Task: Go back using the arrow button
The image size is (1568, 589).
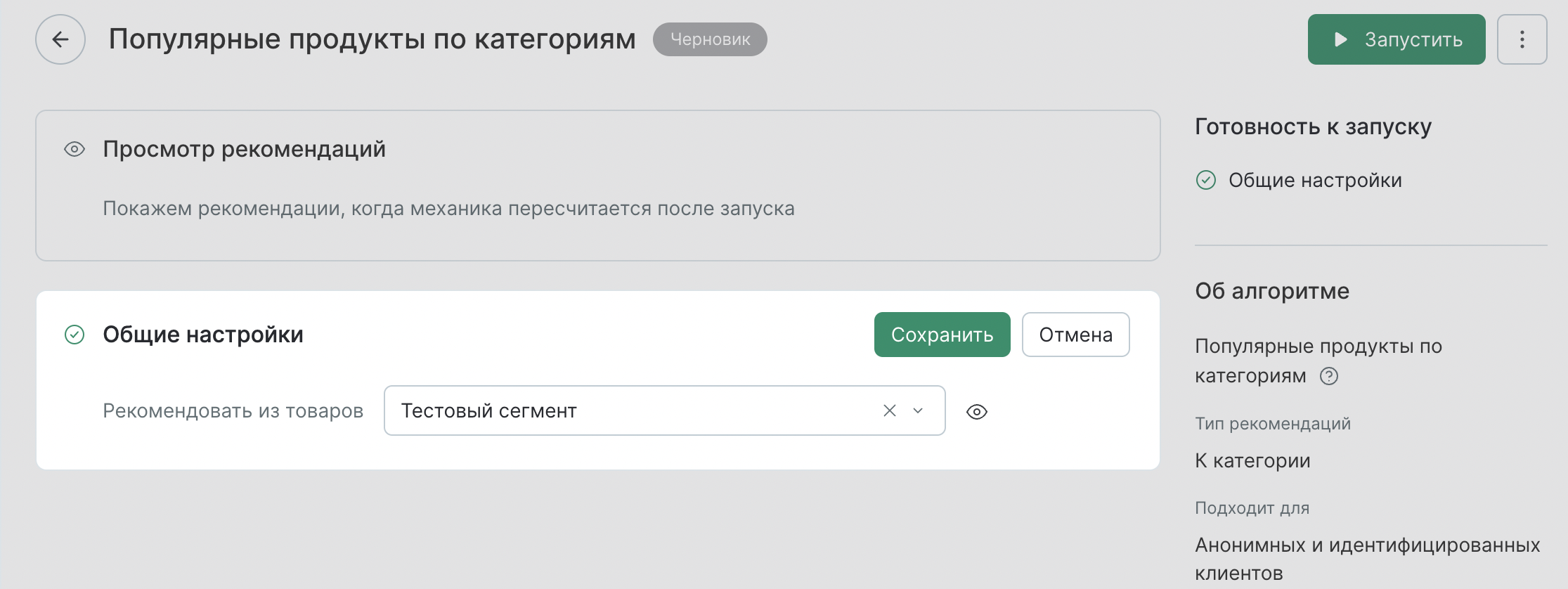Action: [60, 39]
